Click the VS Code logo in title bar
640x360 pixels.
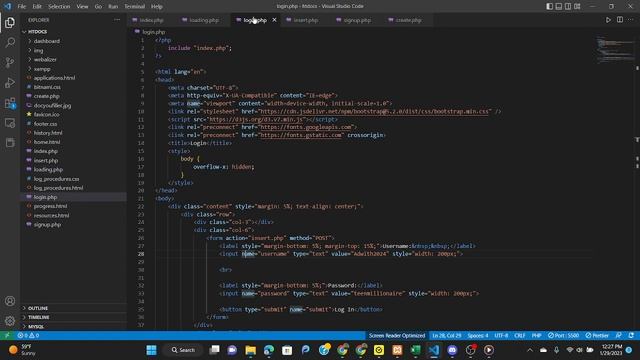pyautogui.click(x=7, y=6)
